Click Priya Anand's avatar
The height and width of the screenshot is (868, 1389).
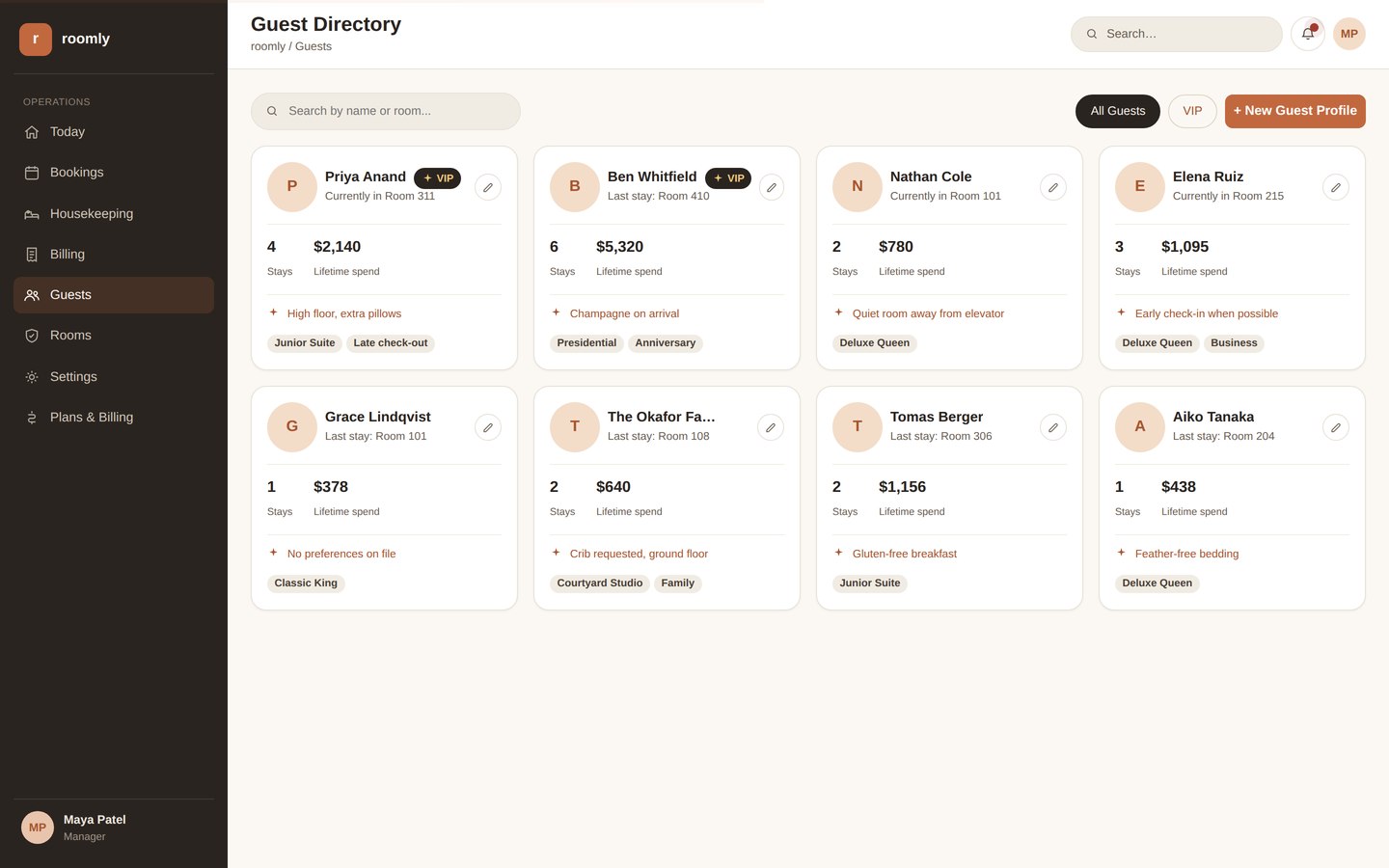tap(292, 187)
